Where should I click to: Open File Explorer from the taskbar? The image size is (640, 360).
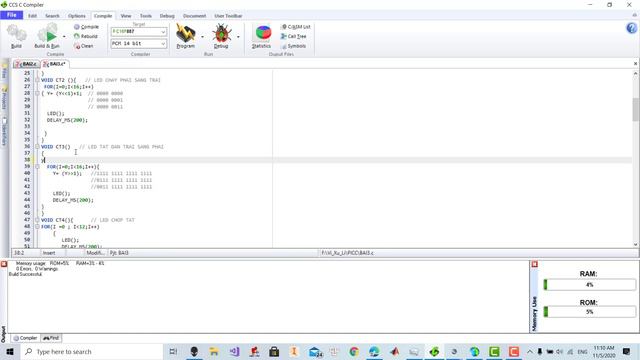tap(214, 351)
